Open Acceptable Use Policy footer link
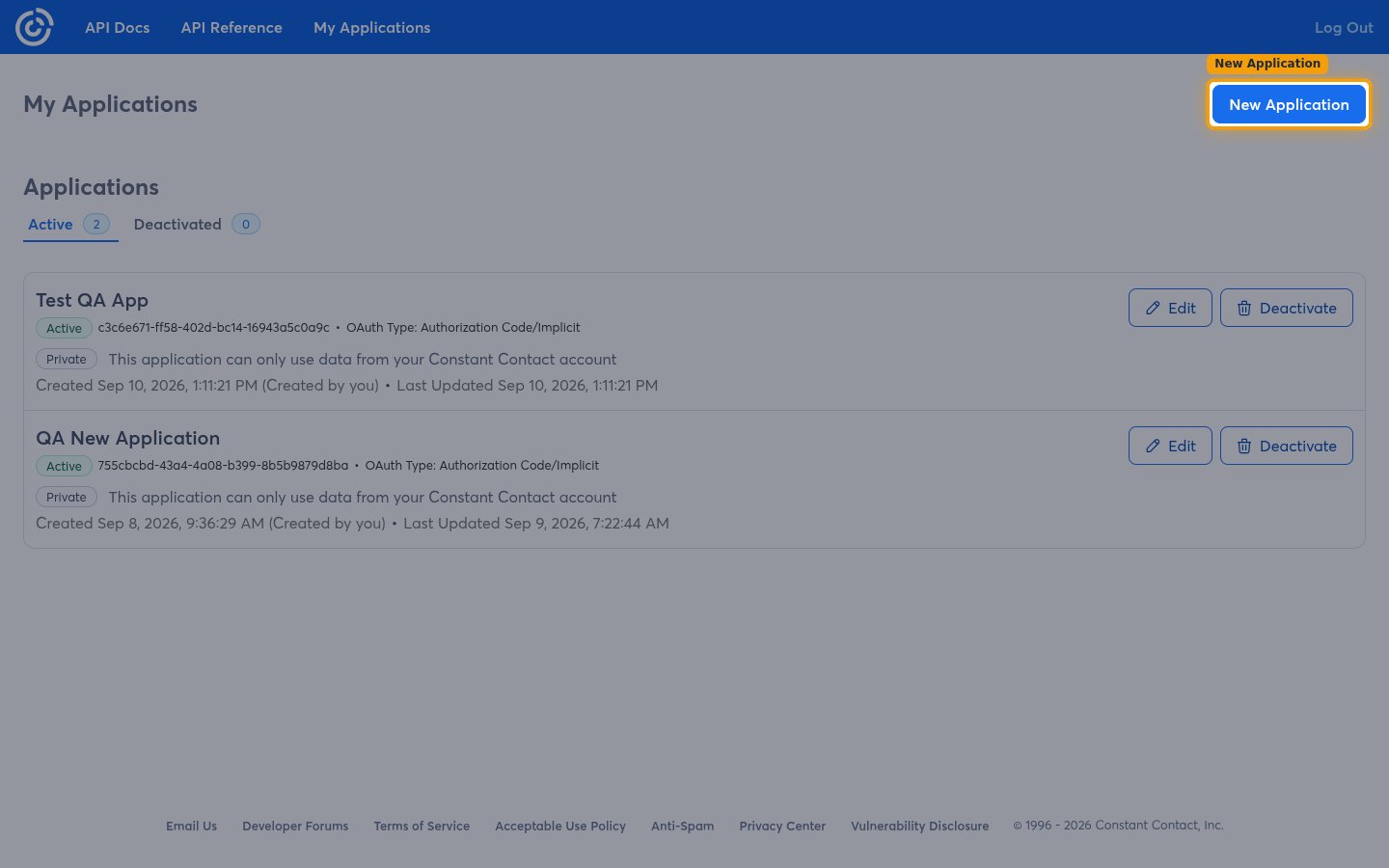This screenshot has width=1389, height=868. point(560,826)
